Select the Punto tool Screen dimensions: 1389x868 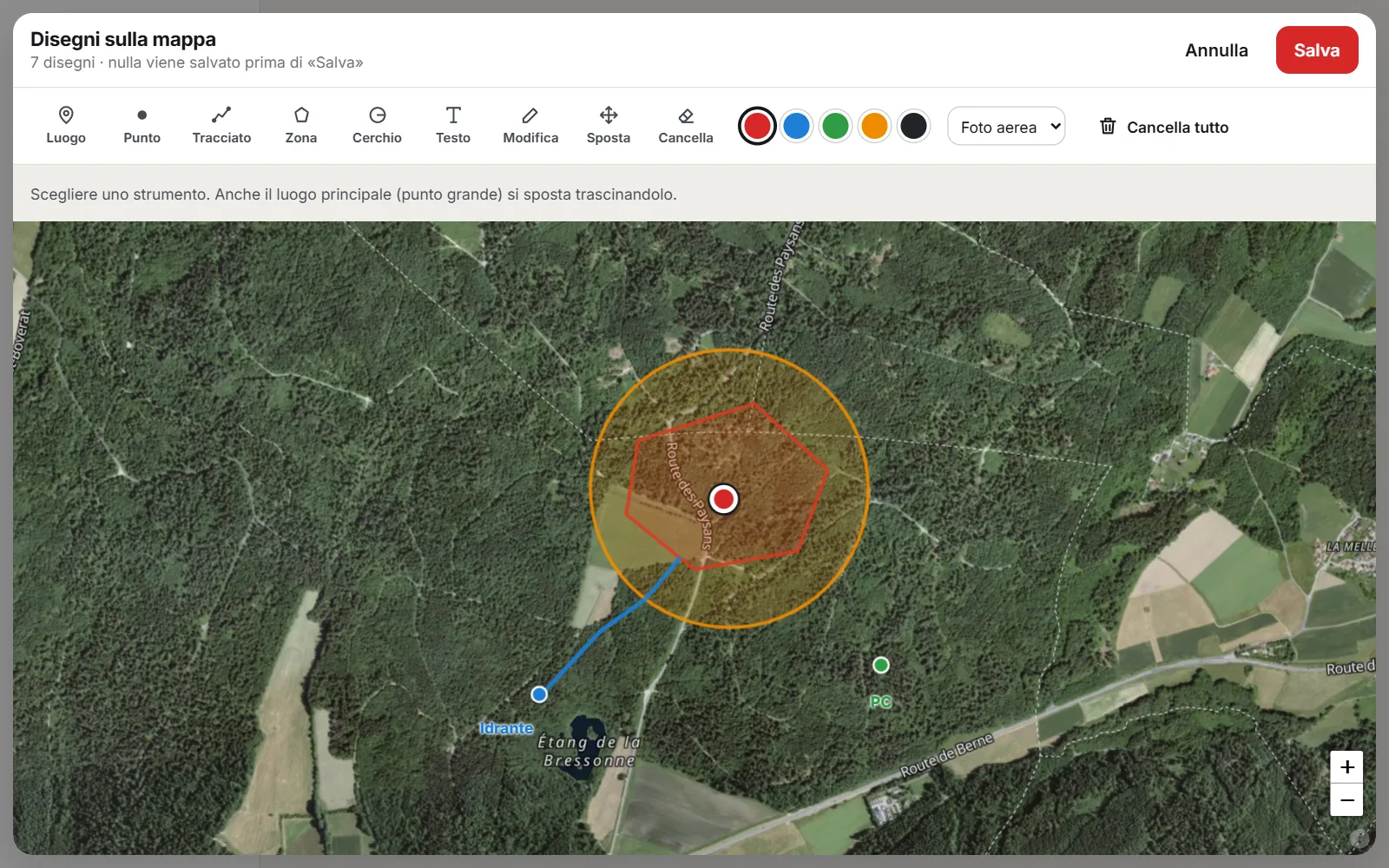coord(142,126)
